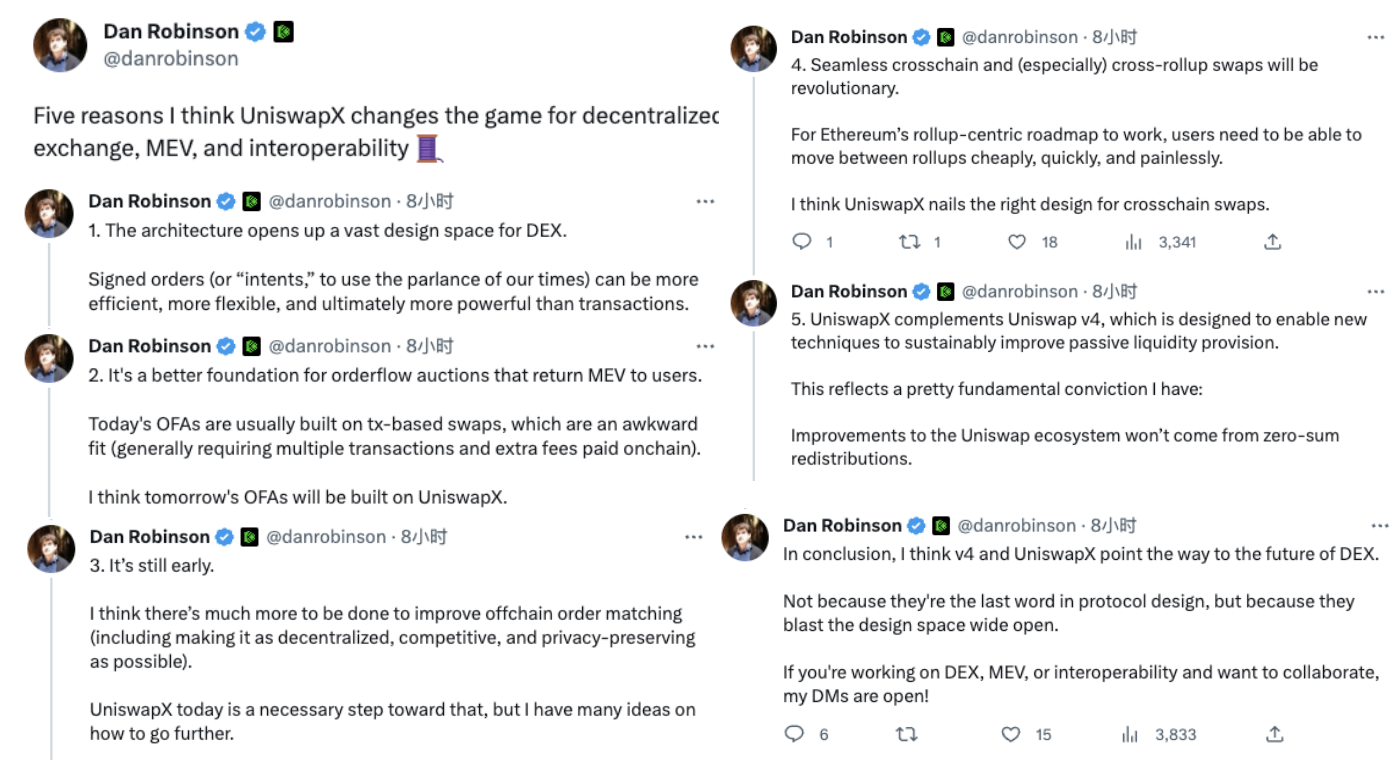Open more options on tweet 1
This screenshot has height=760, width=1400.
click(706, 201)
